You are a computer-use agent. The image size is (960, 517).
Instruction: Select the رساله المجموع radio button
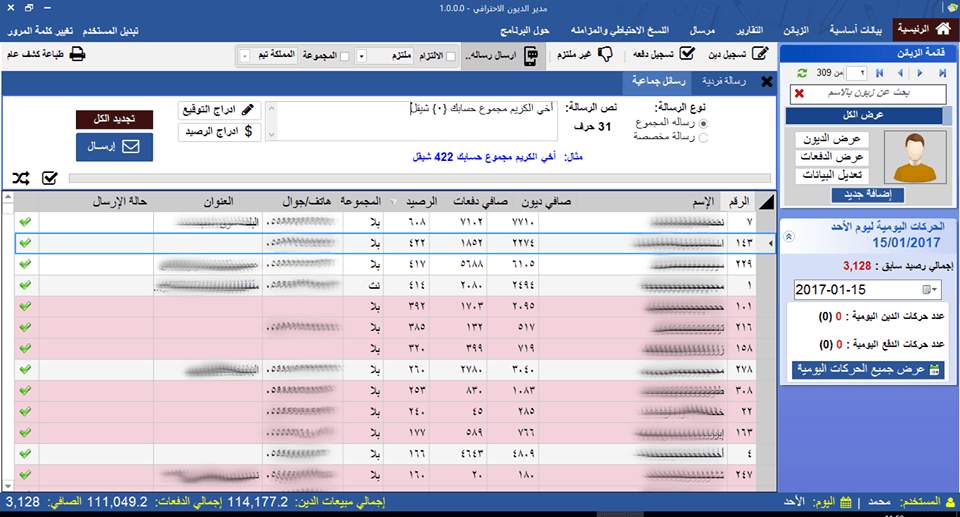[703, 123]
